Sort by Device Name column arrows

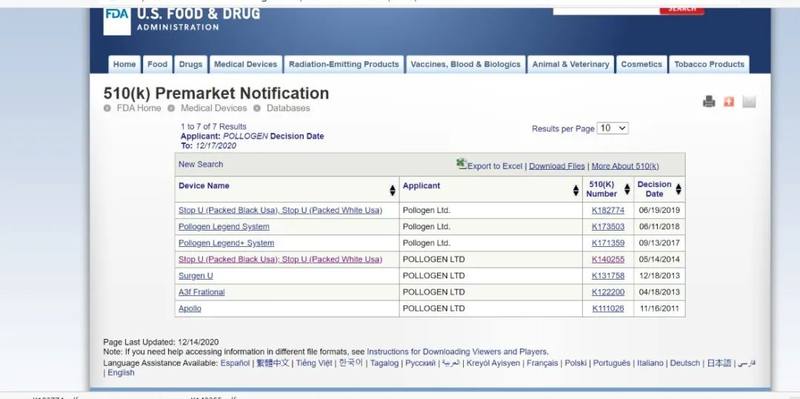click(392, 190)
